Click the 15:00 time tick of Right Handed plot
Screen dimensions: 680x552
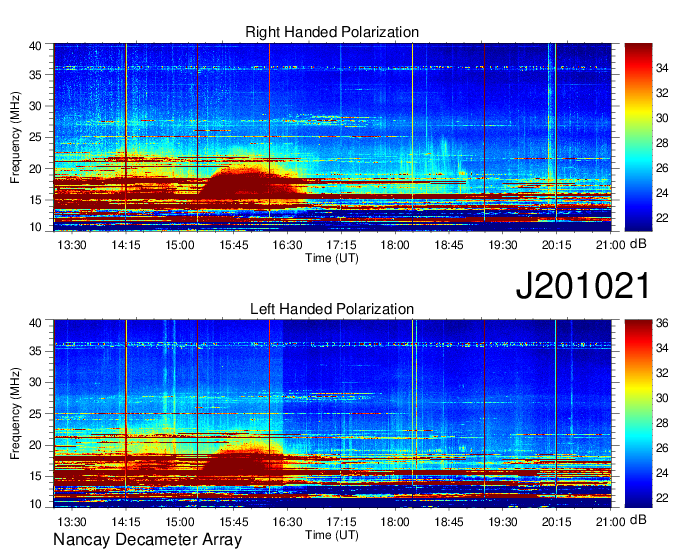[x=180, y=245]
